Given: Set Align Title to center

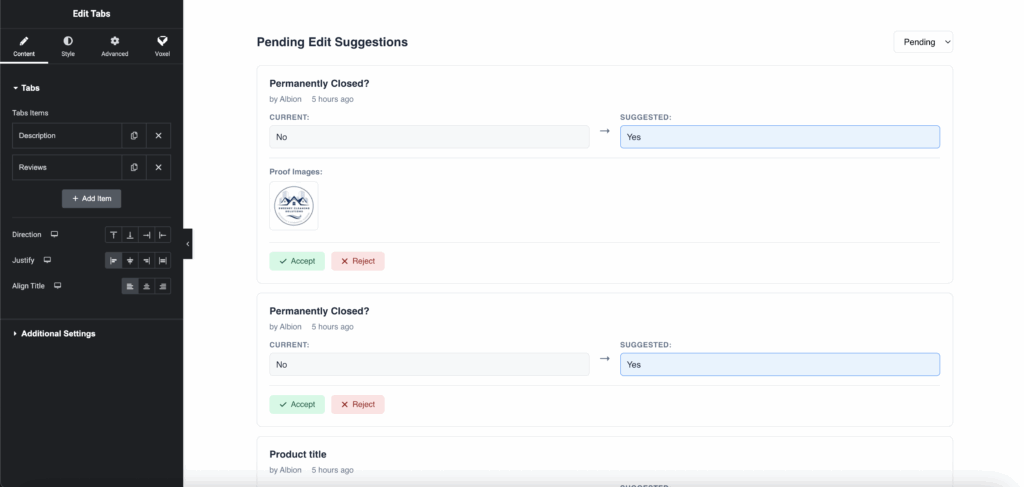Looking at the screenshot, I should tap(146, 286).
